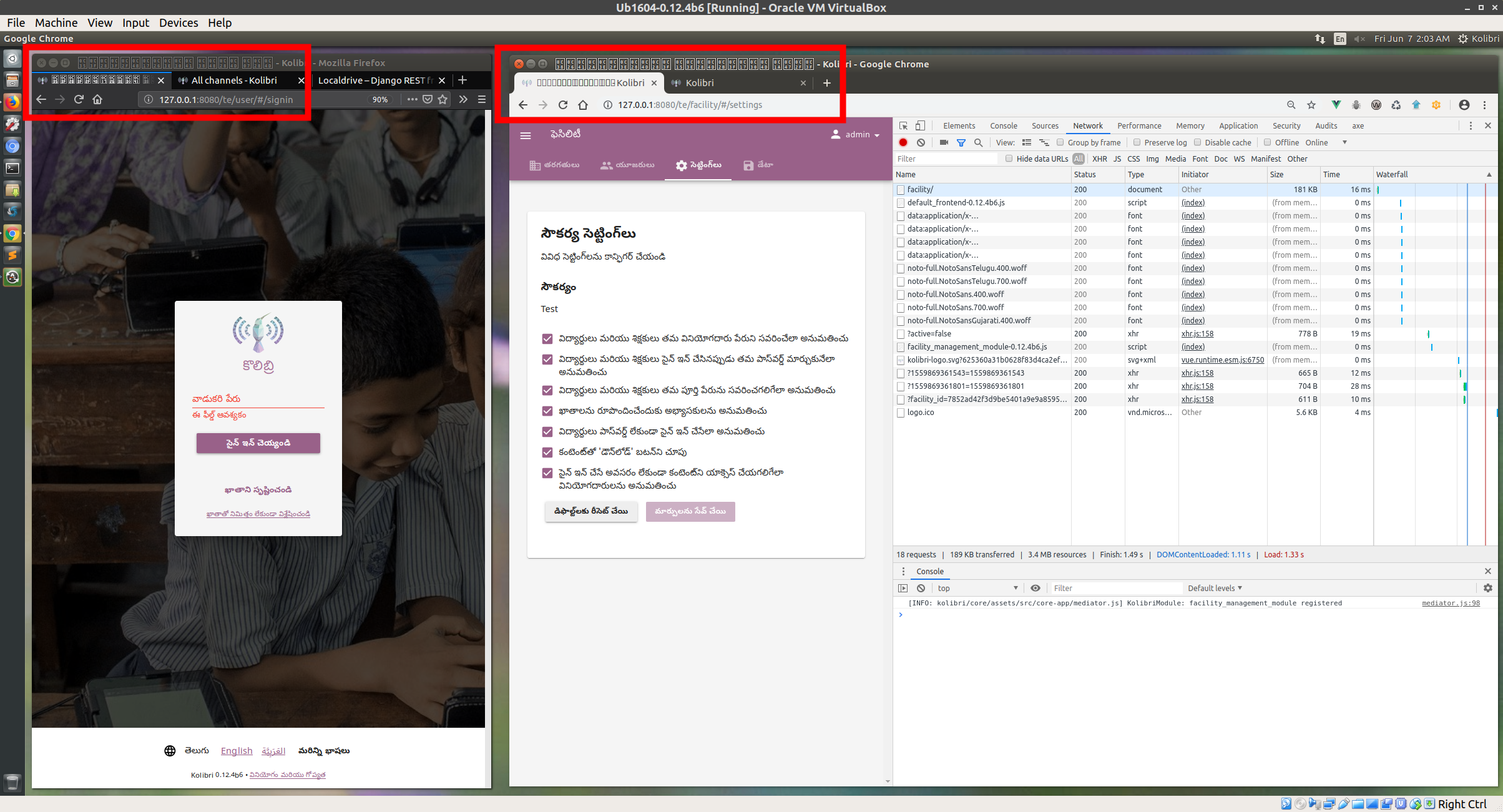Click Chrome reload page button

pos(563,105)
